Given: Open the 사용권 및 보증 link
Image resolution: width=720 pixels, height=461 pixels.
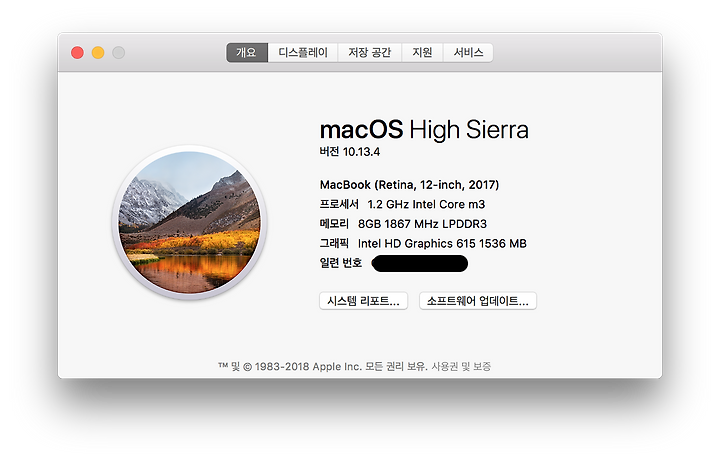Looking at the screenshot, I should click(461, 366).
